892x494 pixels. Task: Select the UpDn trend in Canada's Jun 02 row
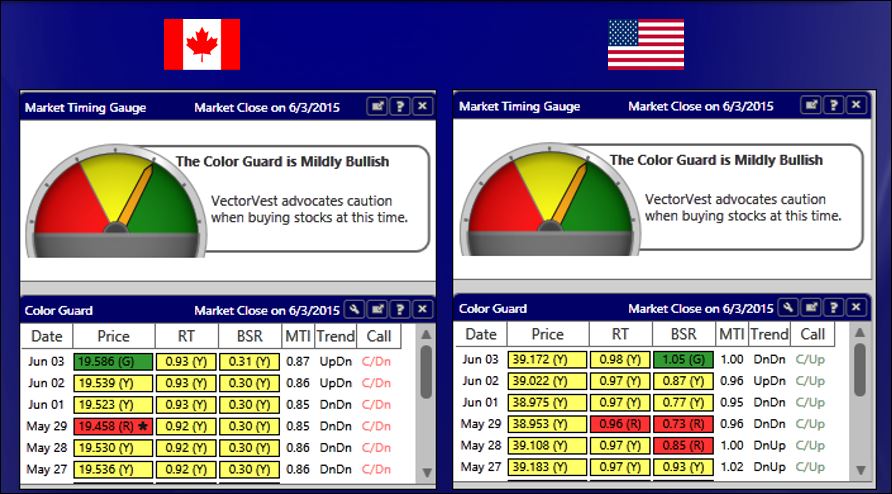(336, 383)
